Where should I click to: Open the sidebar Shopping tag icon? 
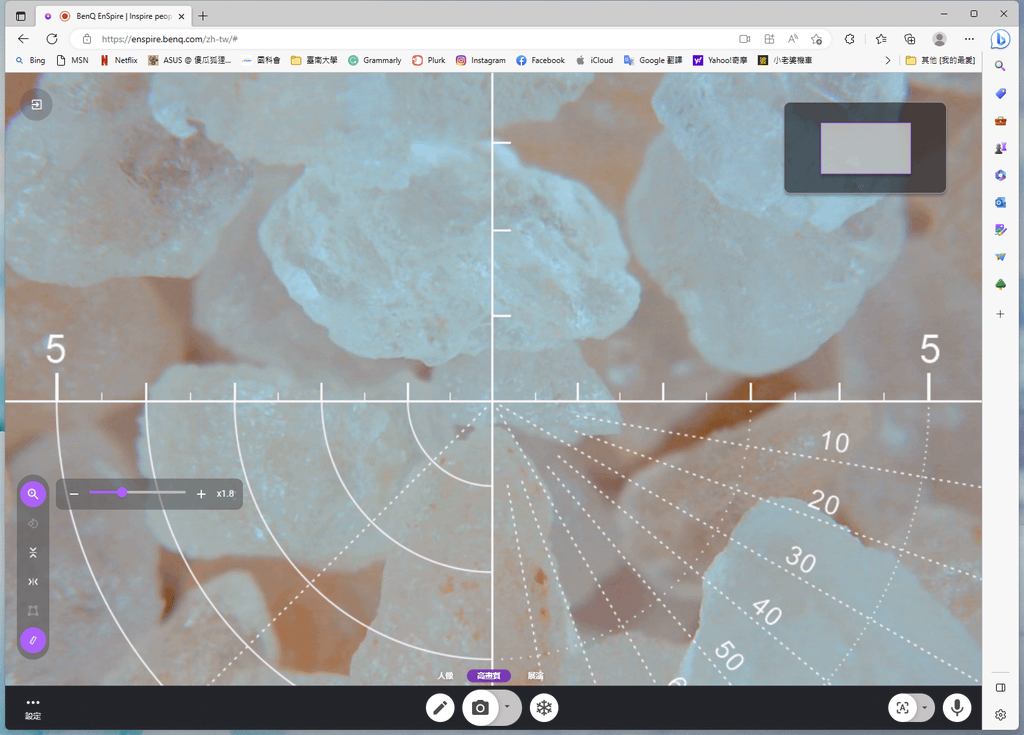(x=1000, y=93)
